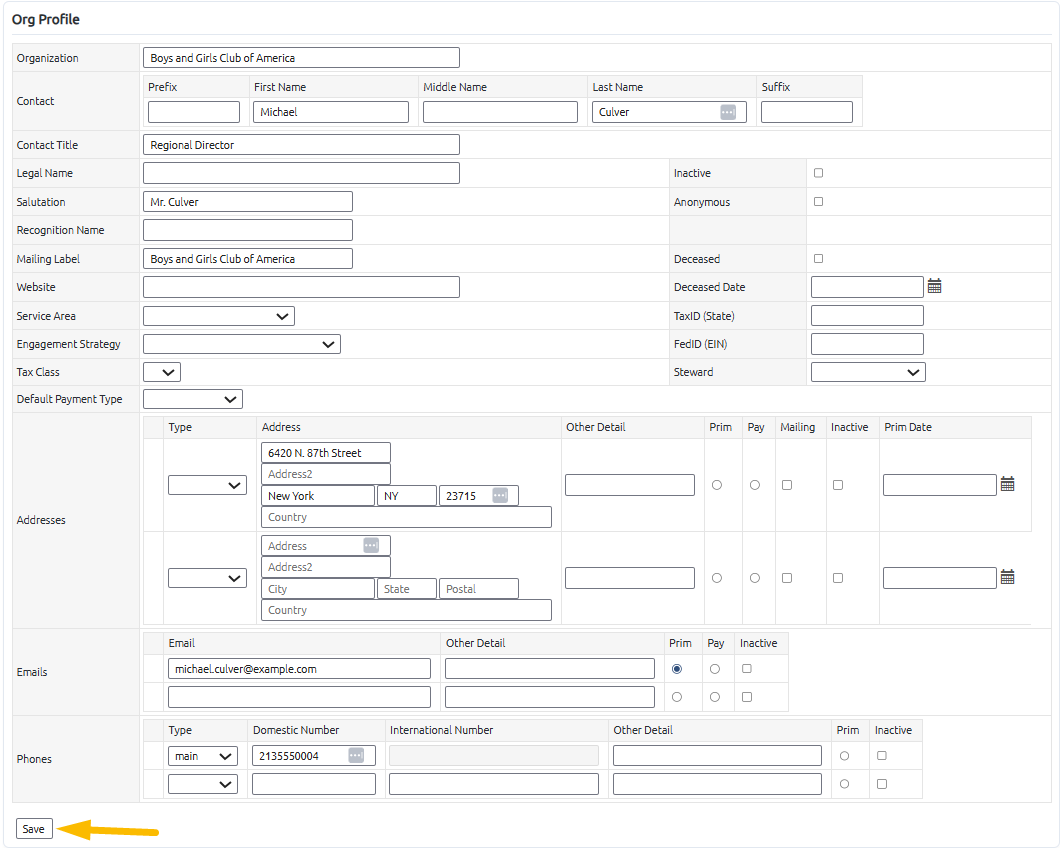Click the Legal Name input field

[x=302, y=173]
